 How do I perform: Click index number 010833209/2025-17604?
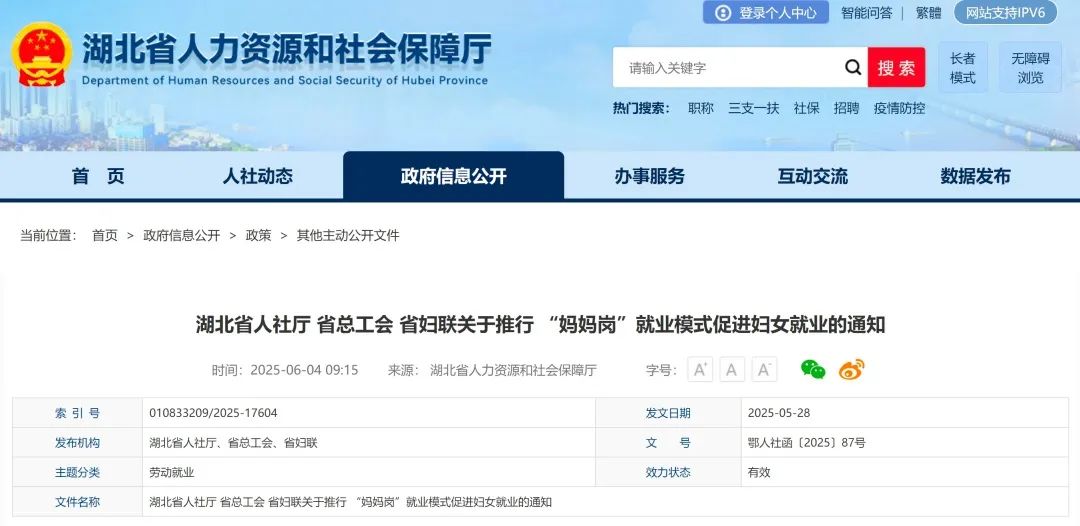[214, 413]
